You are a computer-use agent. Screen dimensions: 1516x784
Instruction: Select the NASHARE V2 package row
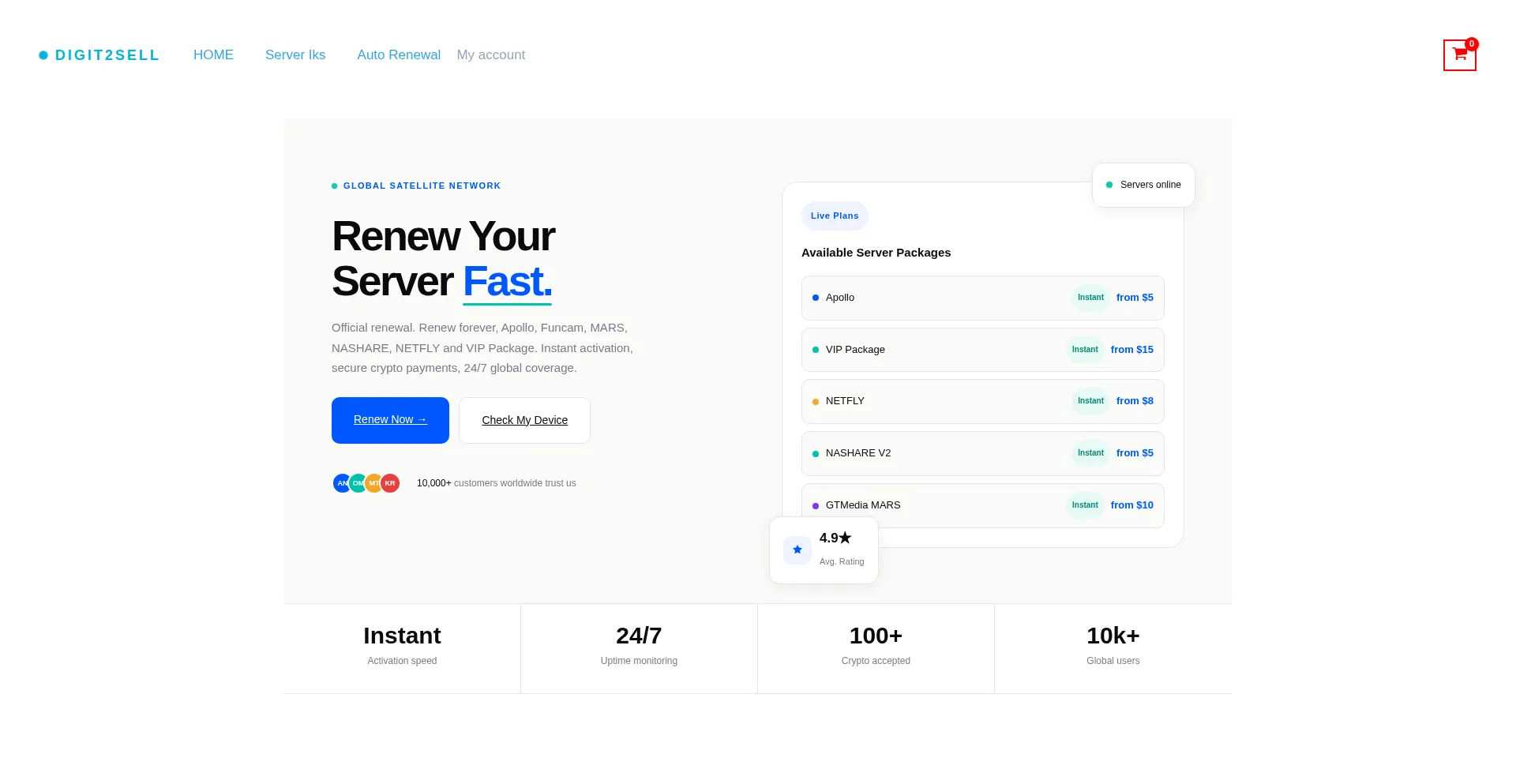(x=982, y=453)
